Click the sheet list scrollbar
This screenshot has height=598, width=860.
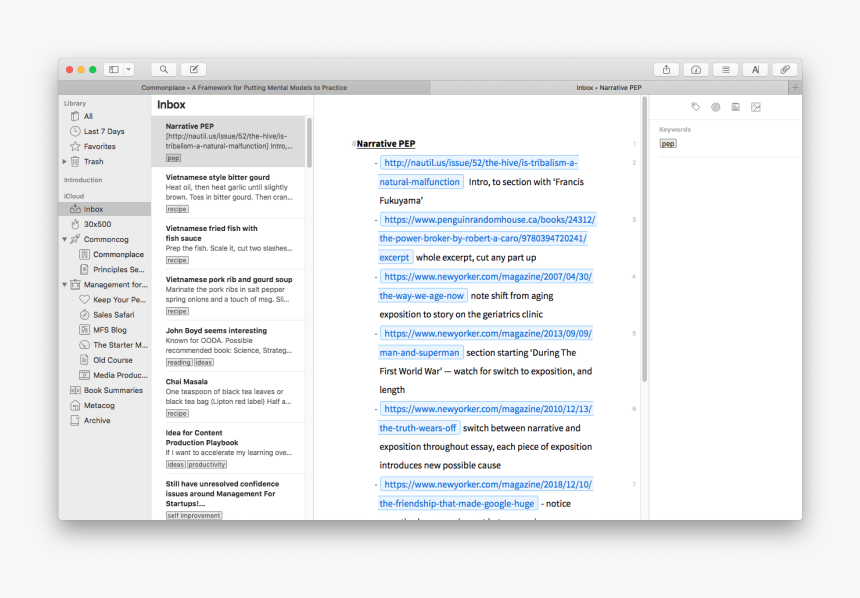pyautogui.click(x=309, y=143)
